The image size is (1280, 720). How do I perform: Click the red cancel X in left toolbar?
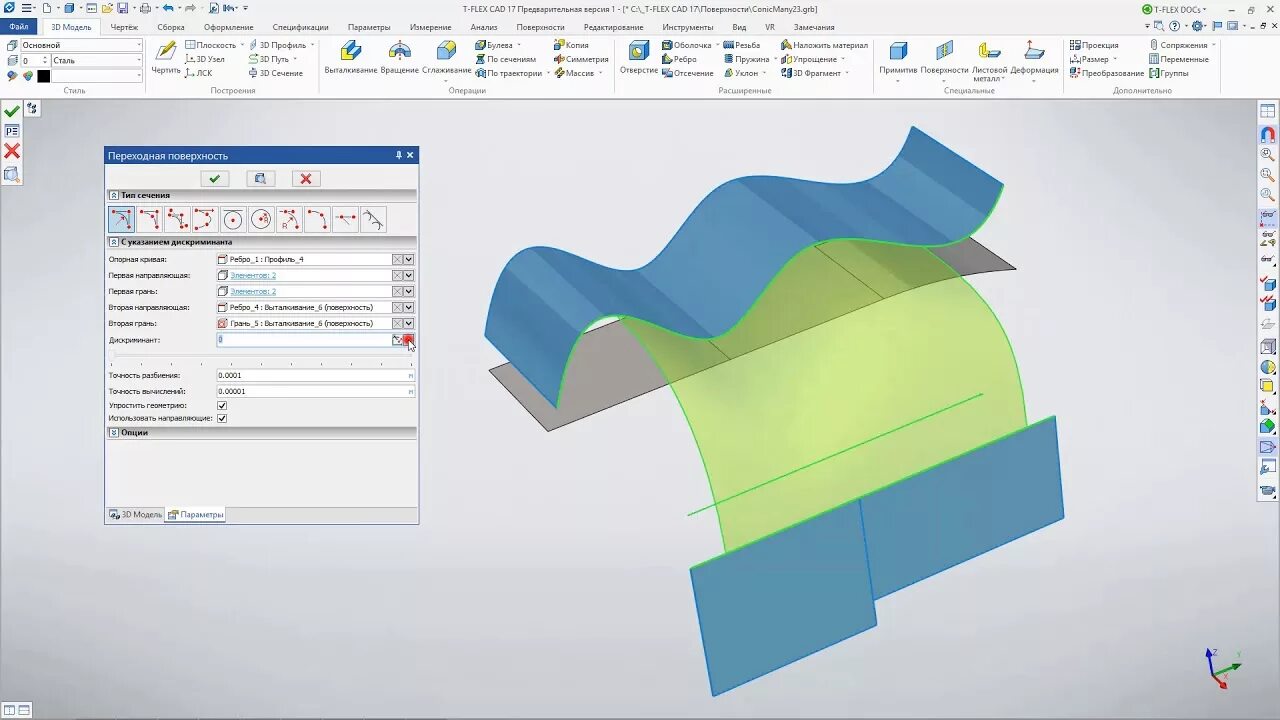tap(12, 151)
